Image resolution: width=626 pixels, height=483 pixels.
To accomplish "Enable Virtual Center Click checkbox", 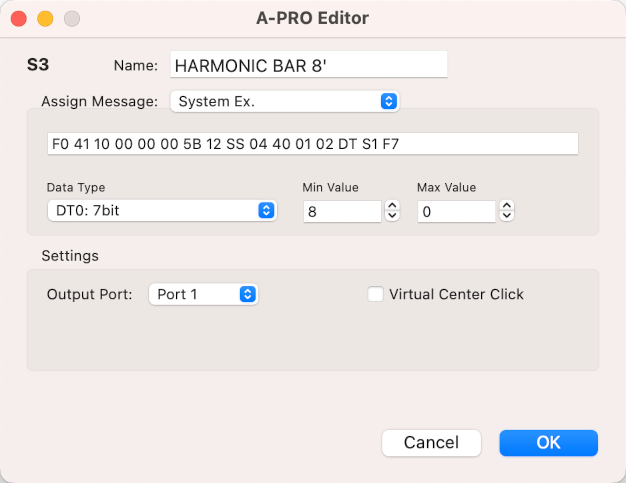I will click(x=375, y=294).
